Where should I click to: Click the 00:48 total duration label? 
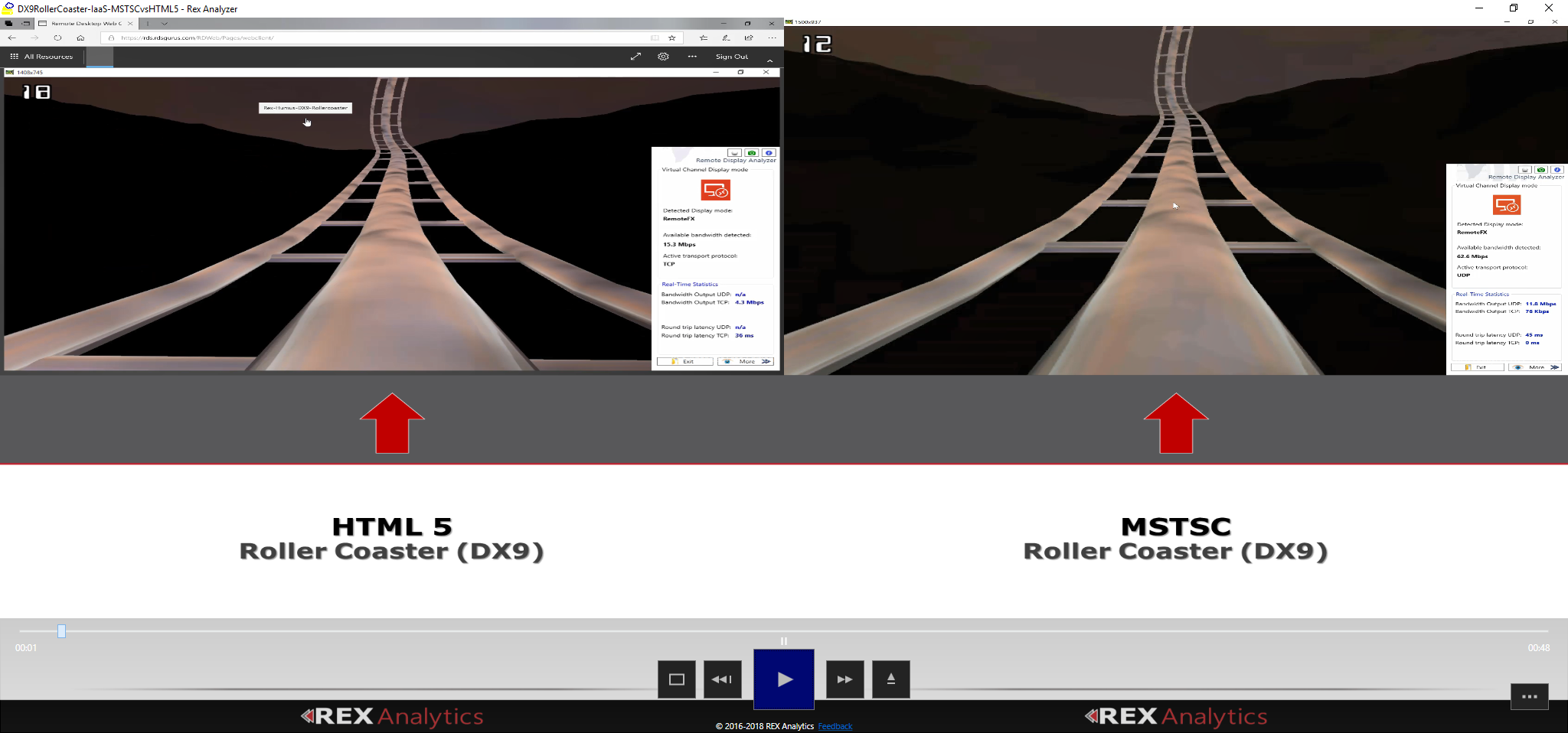(x=1539, y=648)
